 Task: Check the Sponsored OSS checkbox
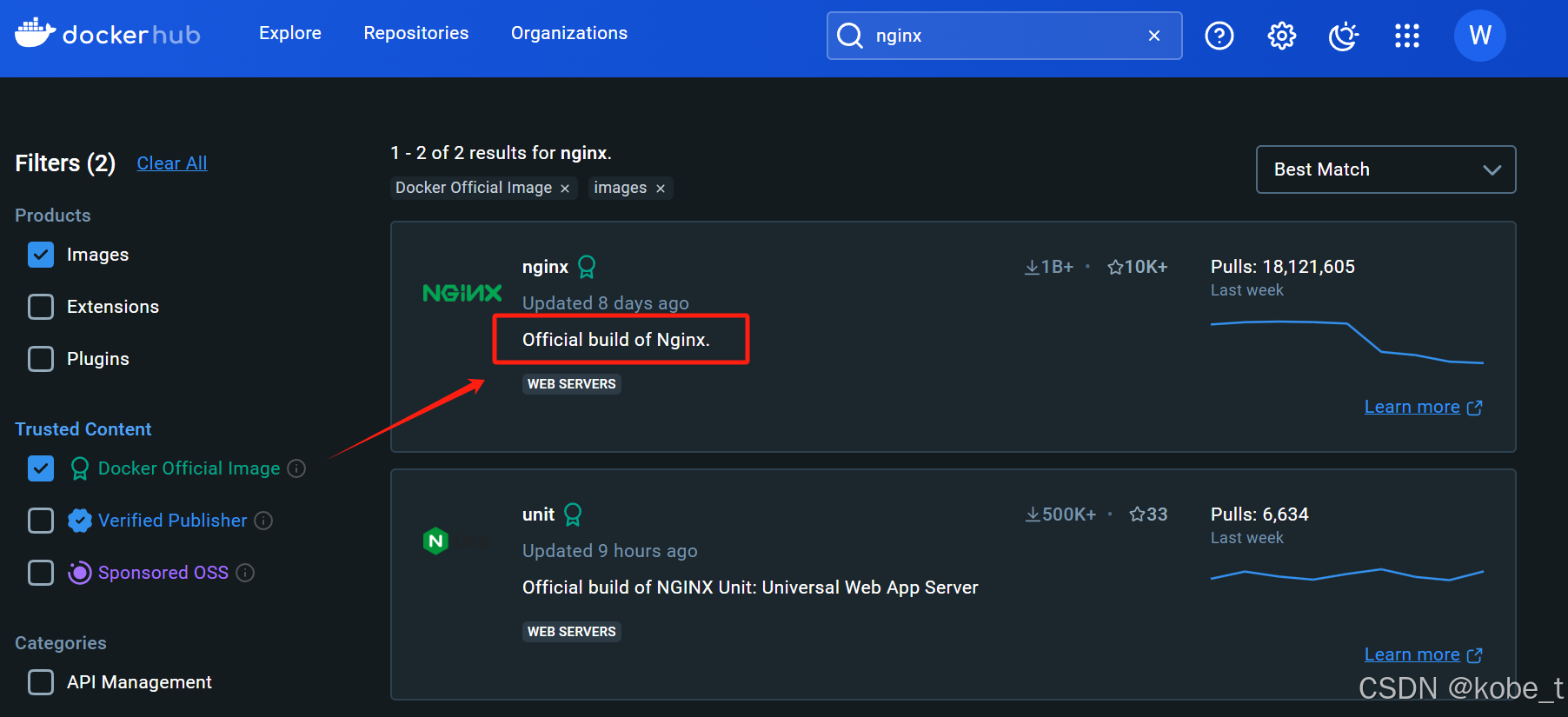(41, 573)
